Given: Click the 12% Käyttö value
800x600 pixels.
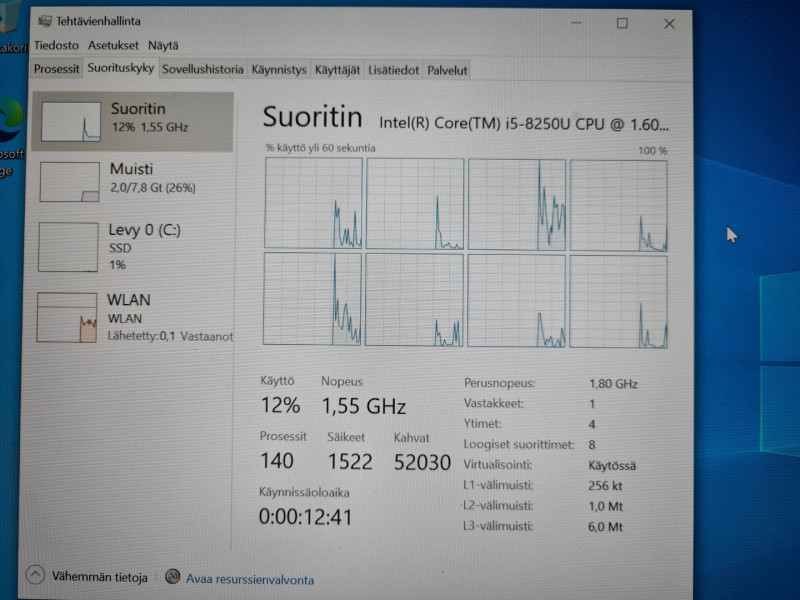Looking at the screenshot, I should pyautogui.click(x=280, y=405).
